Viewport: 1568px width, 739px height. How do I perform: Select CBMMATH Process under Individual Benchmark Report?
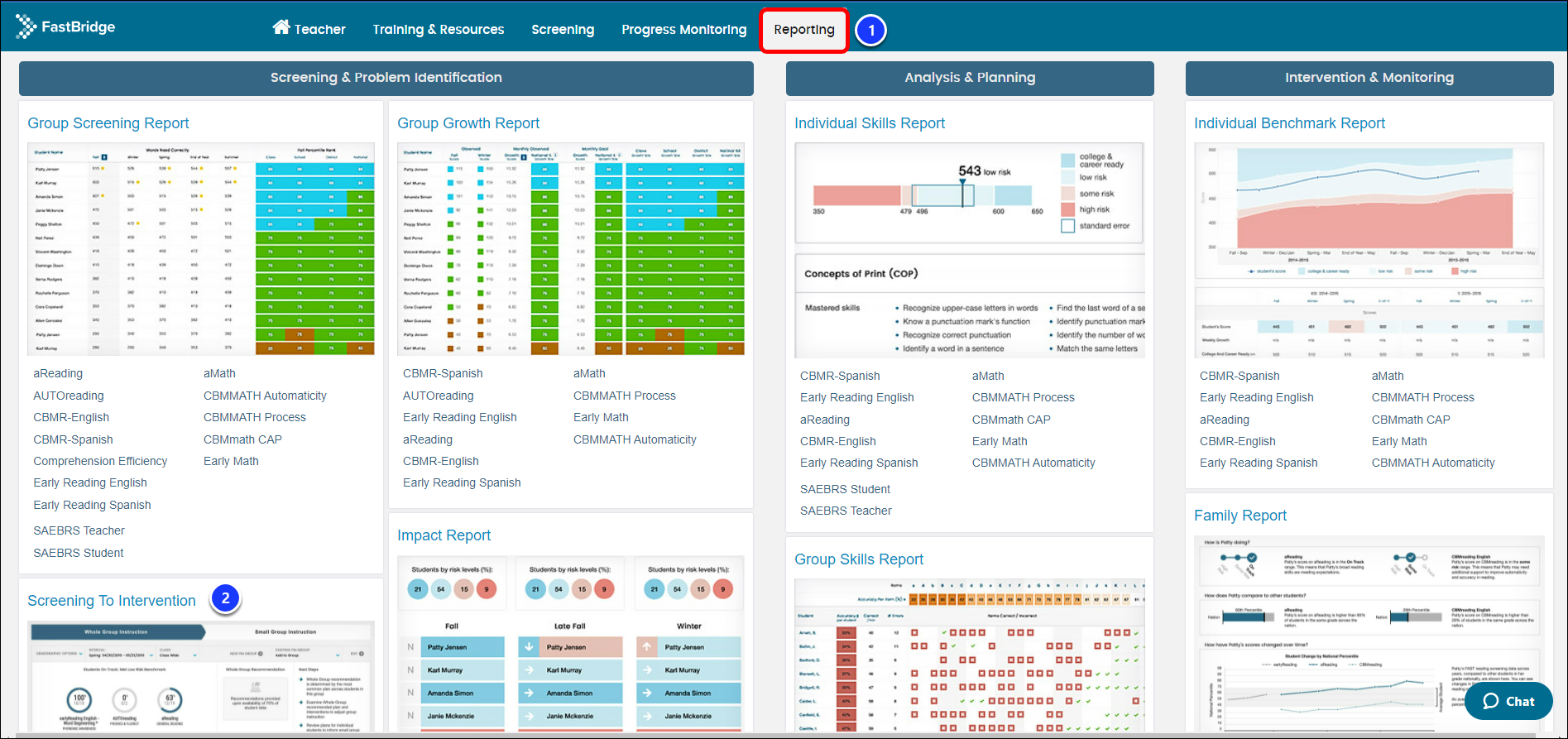click(1423, 397)
